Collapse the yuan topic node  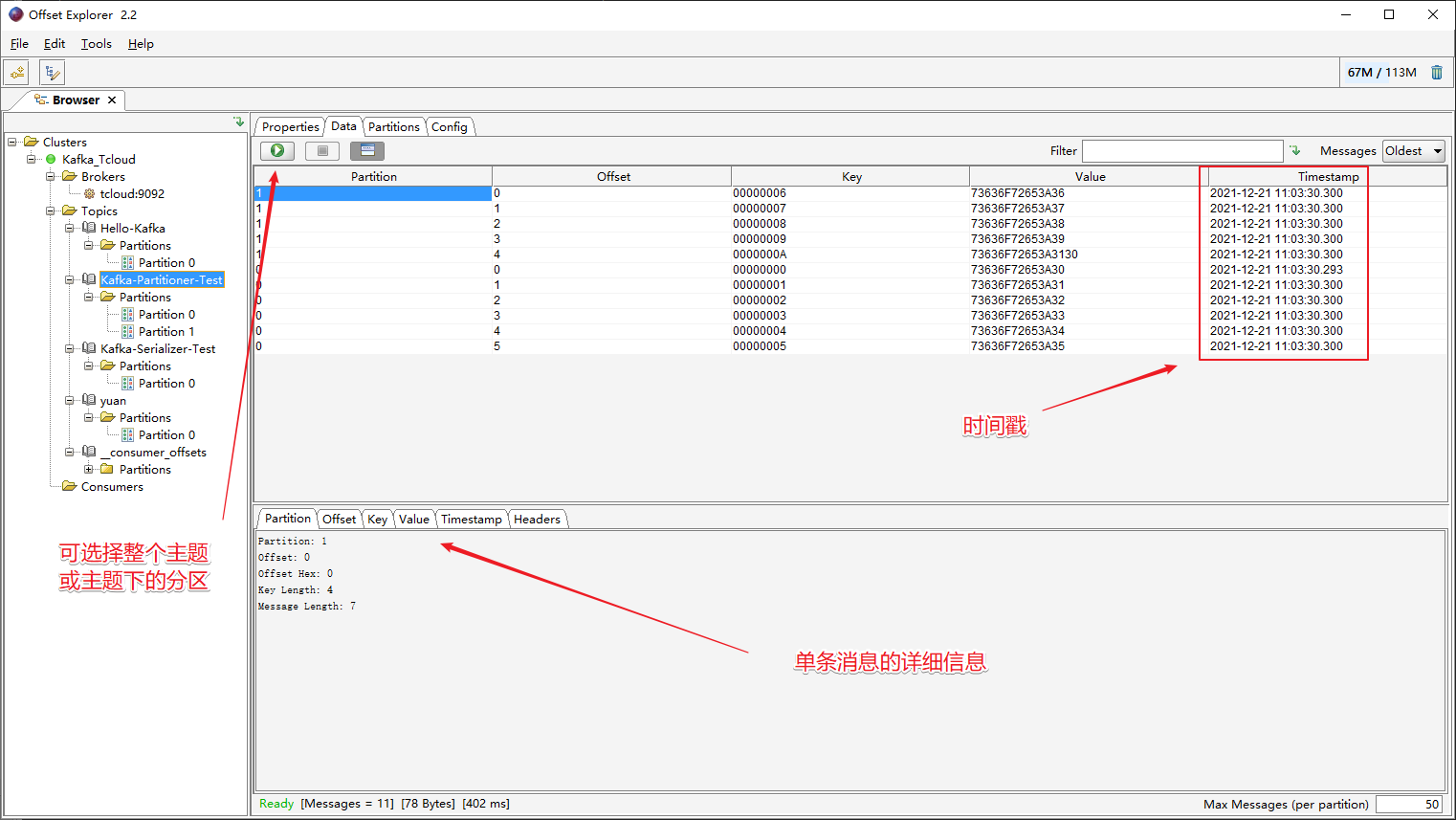click(x=70, y=400)
